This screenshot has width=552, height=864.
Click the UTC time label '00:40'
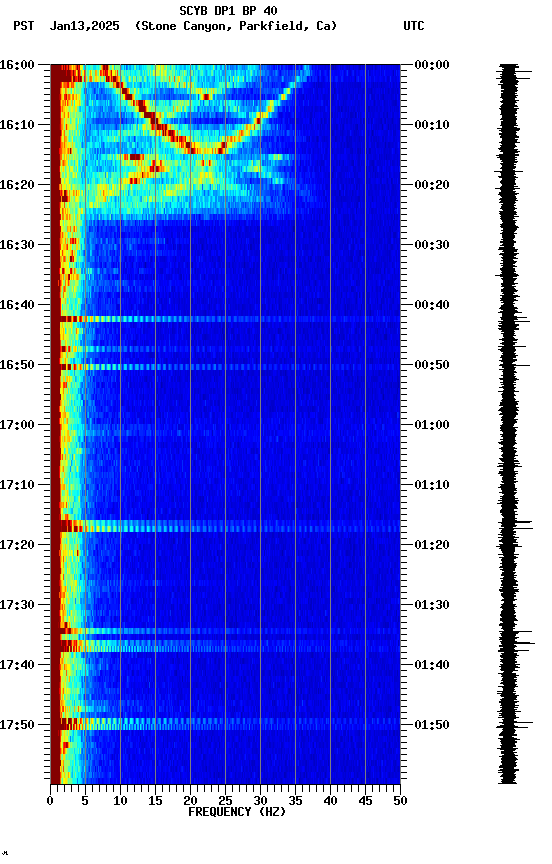click(432, 305)
